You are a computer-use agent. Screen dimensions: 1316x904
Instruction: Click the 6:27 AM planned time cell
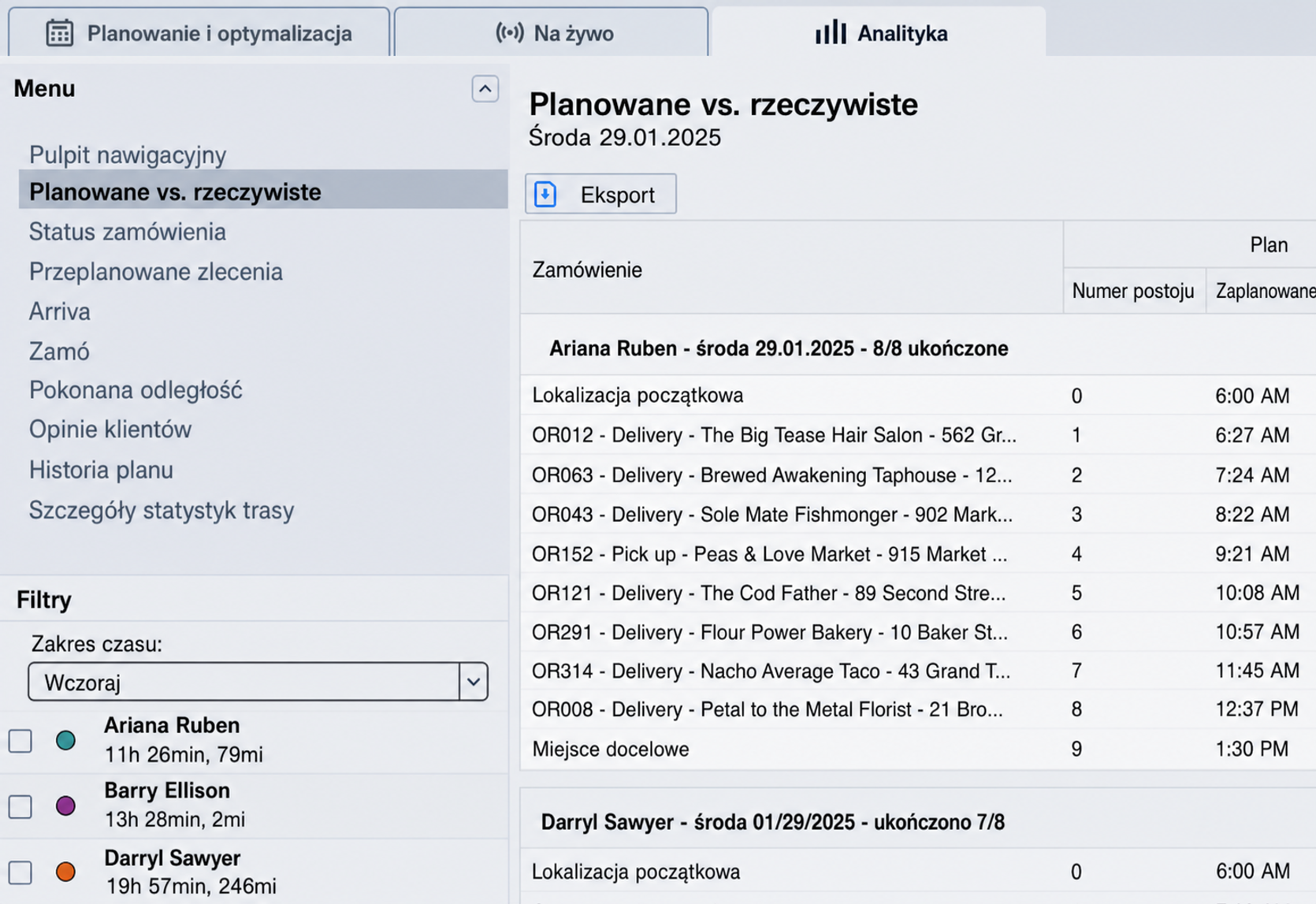pos(1252,435)
